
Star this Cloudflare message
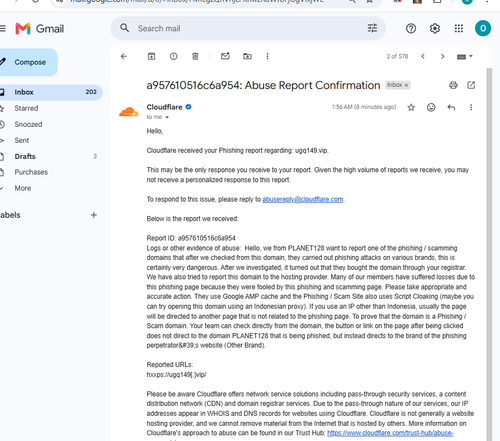(x=411, y=107)
